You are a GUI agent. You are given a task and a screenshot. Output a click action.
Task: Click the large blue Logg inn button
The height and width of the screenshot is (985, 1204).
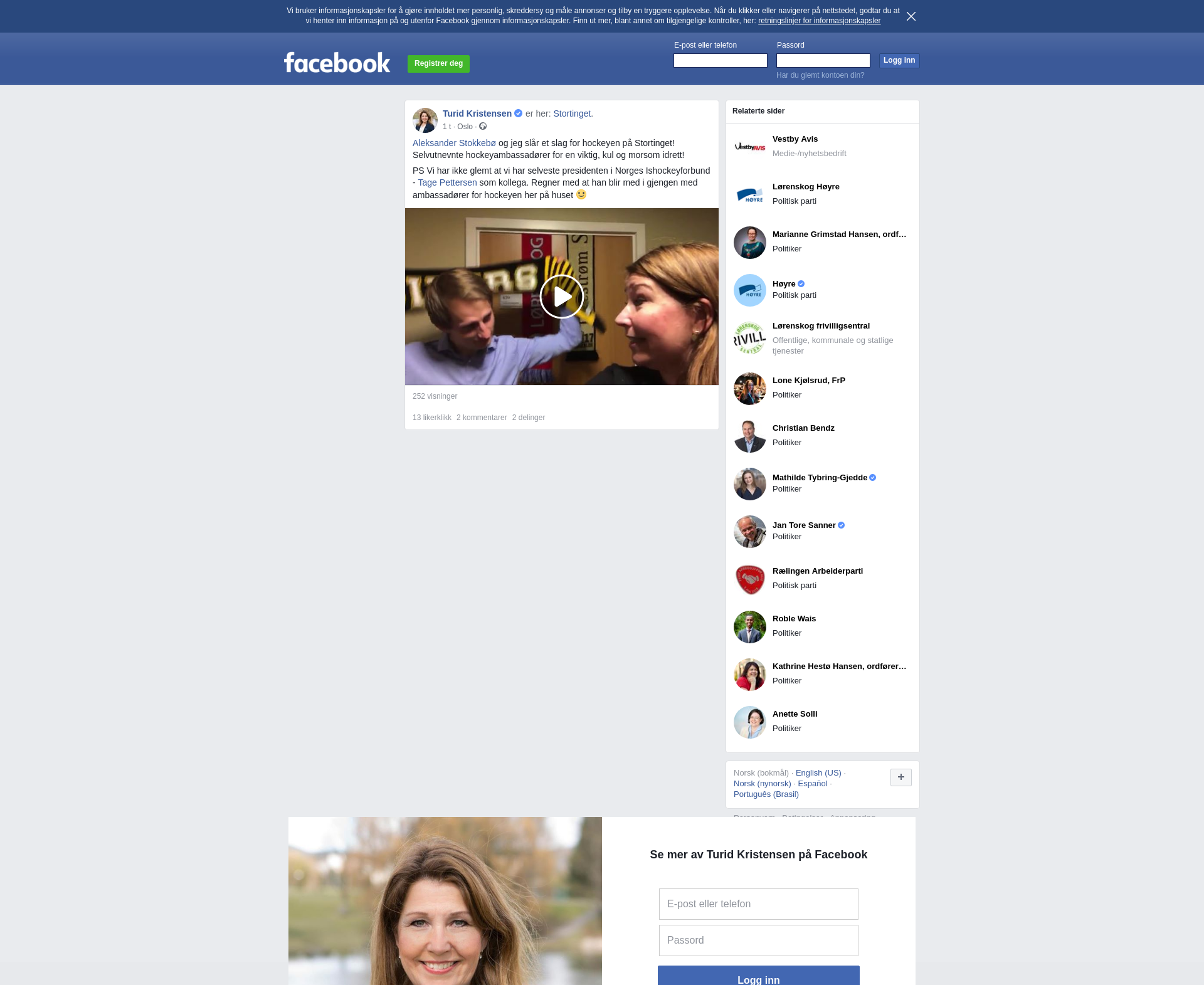759,976
